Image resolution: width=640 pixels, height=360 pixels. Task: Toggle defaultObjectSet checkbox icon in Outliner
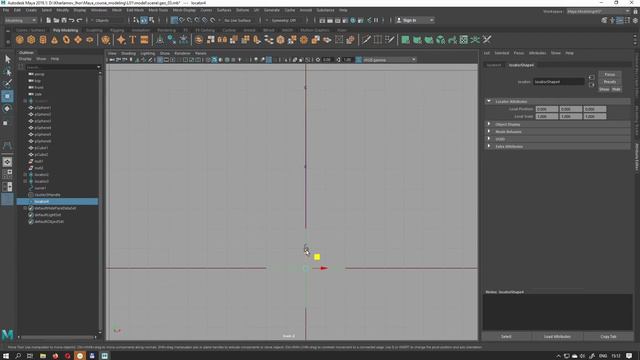pos(31,222)
